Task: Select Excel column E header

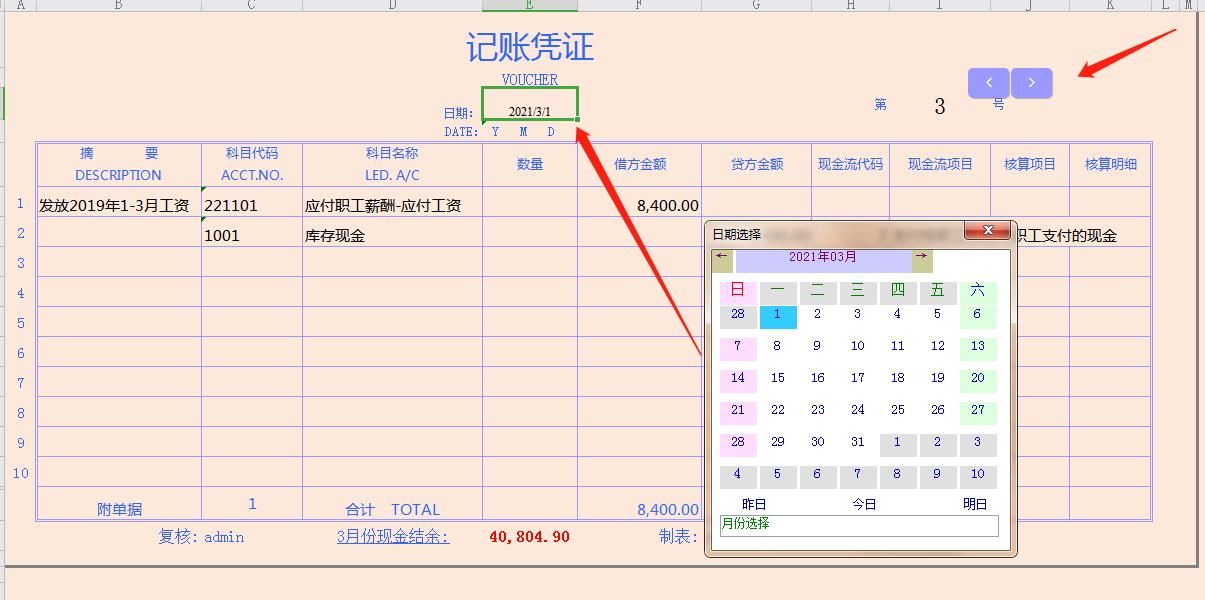Action: 529,5
